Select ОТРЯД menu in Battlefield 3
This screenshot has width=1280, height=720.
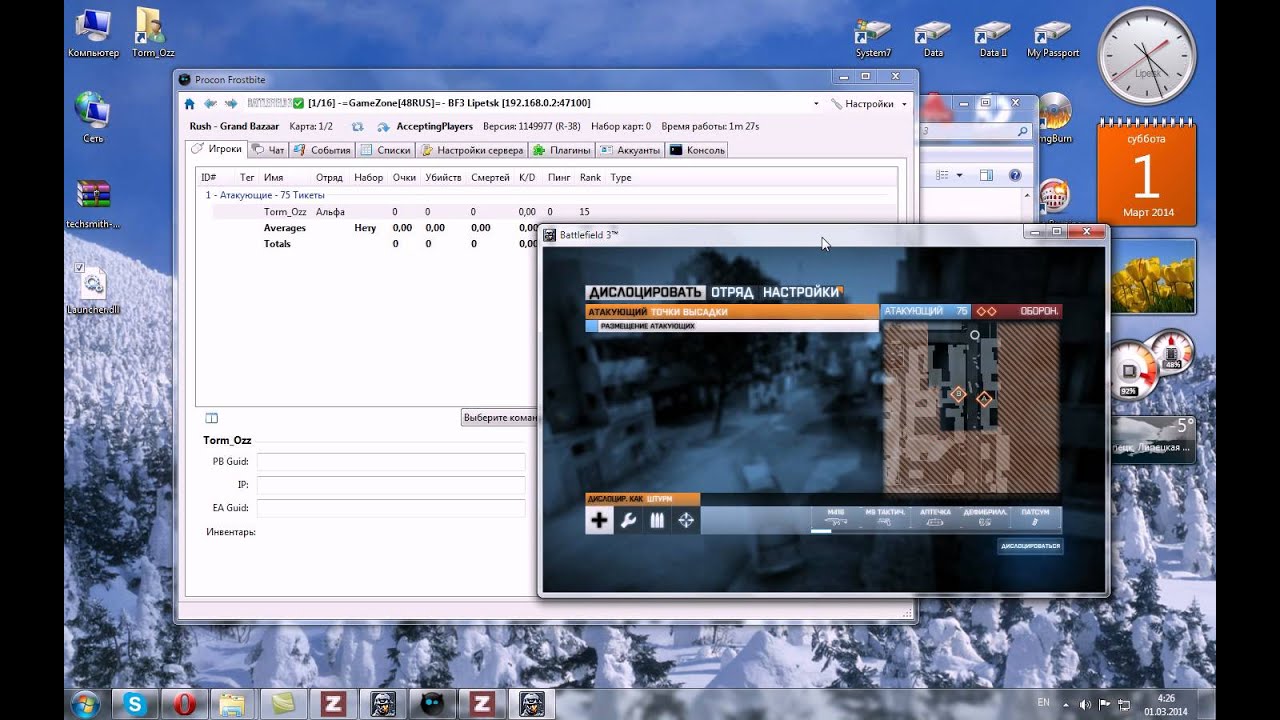[x=733, y=292]
